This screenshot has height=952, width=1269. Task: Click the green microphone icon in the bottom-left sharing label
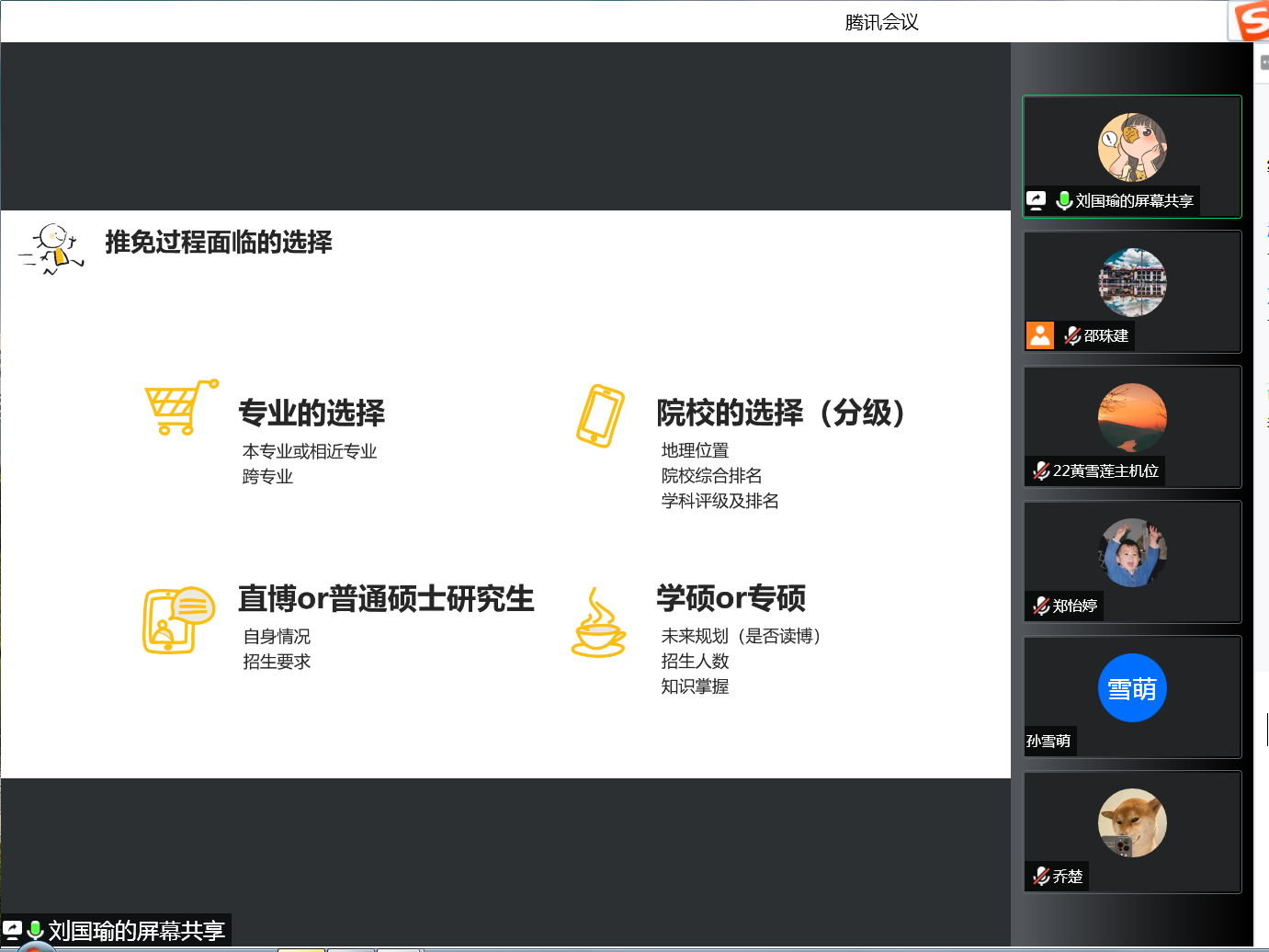36,930
